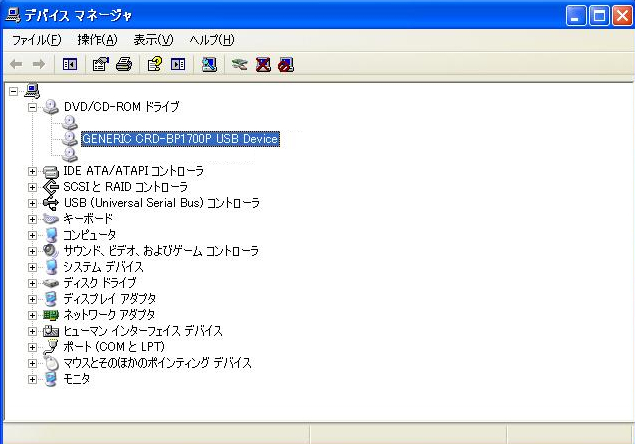Click the Help question-mark toolbar icon
Image resolution: width=635 pixels, height=444 pixels.
tap(155, 64)
